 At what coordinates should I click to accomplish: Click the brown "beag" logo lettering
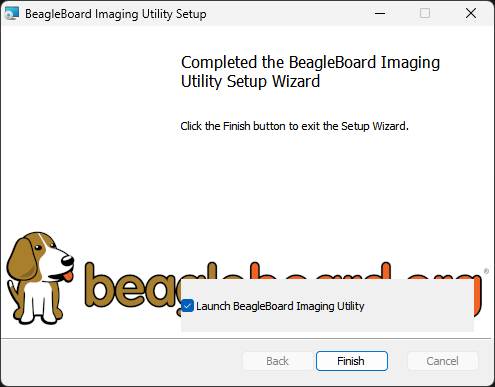coord(132,287)
